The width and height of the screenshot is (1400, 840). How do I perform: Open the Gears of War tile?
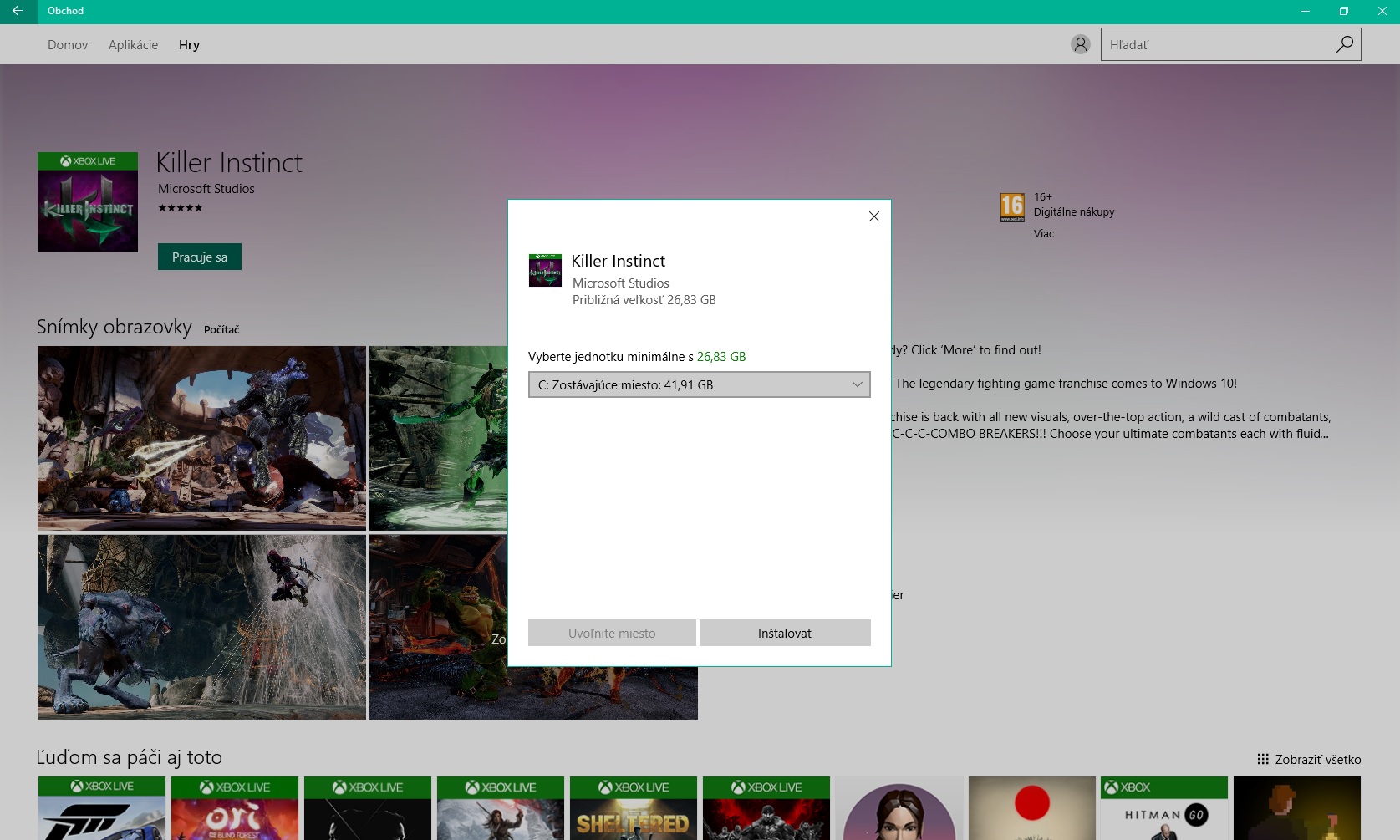pos(766,808)
